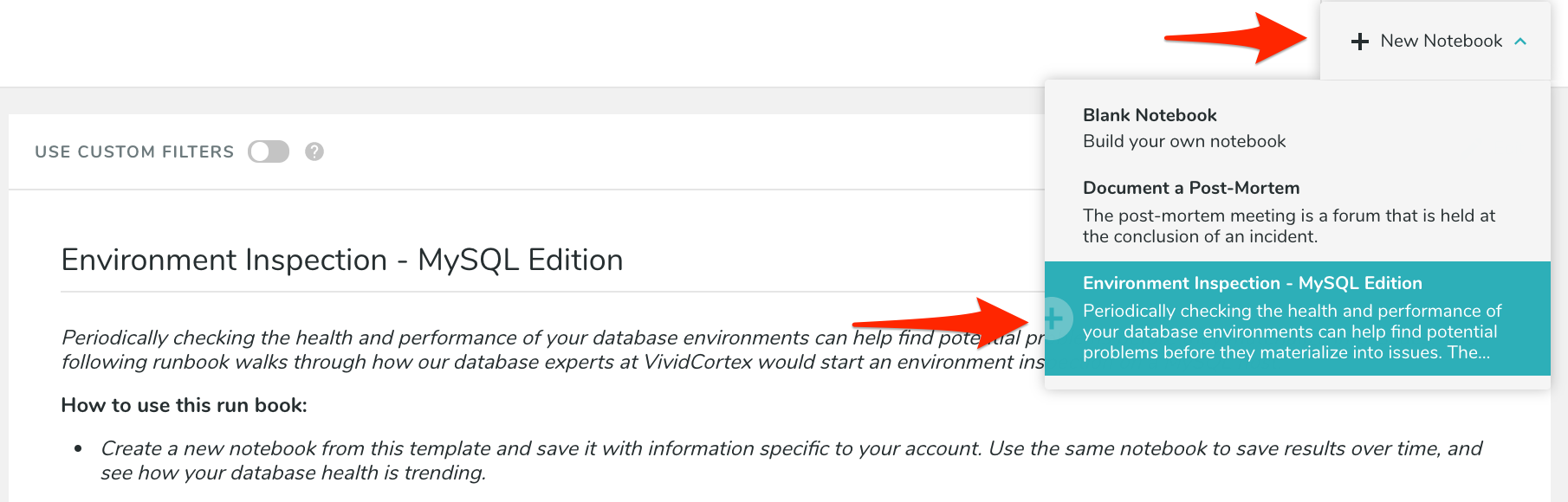Viewport: 1568px width, 502px height.
Task: Click the 'How to use this run book' heading
Action: pos(184,405)
